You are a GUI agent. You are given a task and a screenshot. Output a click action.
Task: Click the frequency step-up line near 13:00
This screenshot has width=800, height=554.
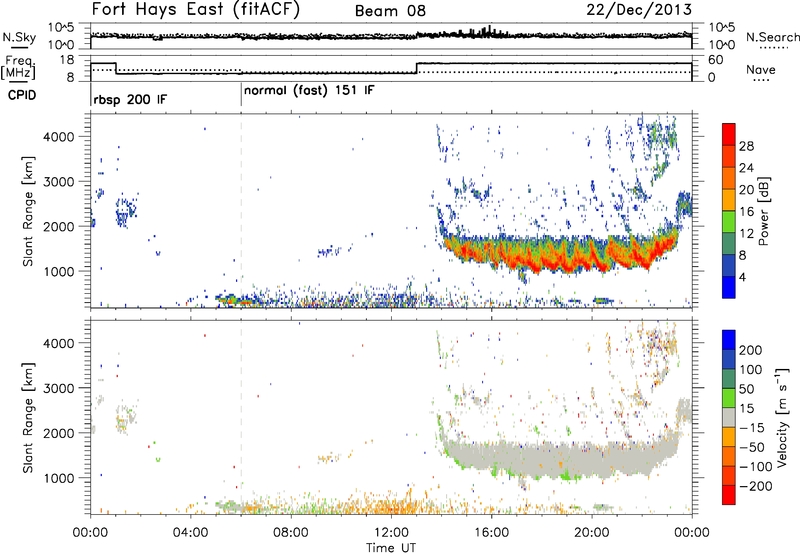(x=417, y=68)
